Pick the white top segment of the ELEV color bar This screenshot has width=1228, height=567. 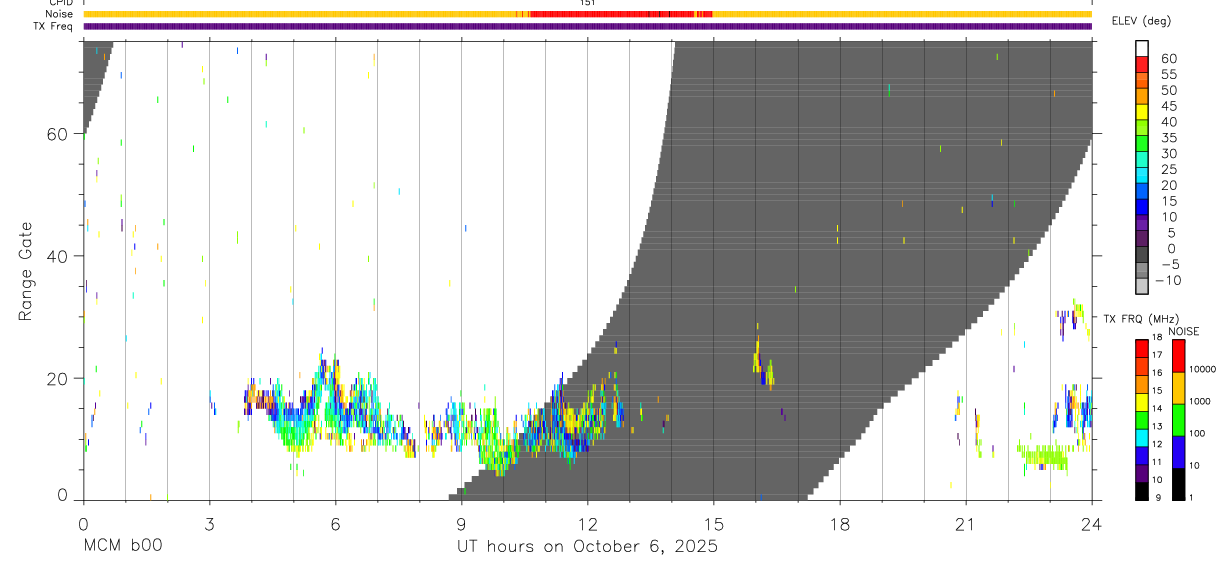point(1142,49)
